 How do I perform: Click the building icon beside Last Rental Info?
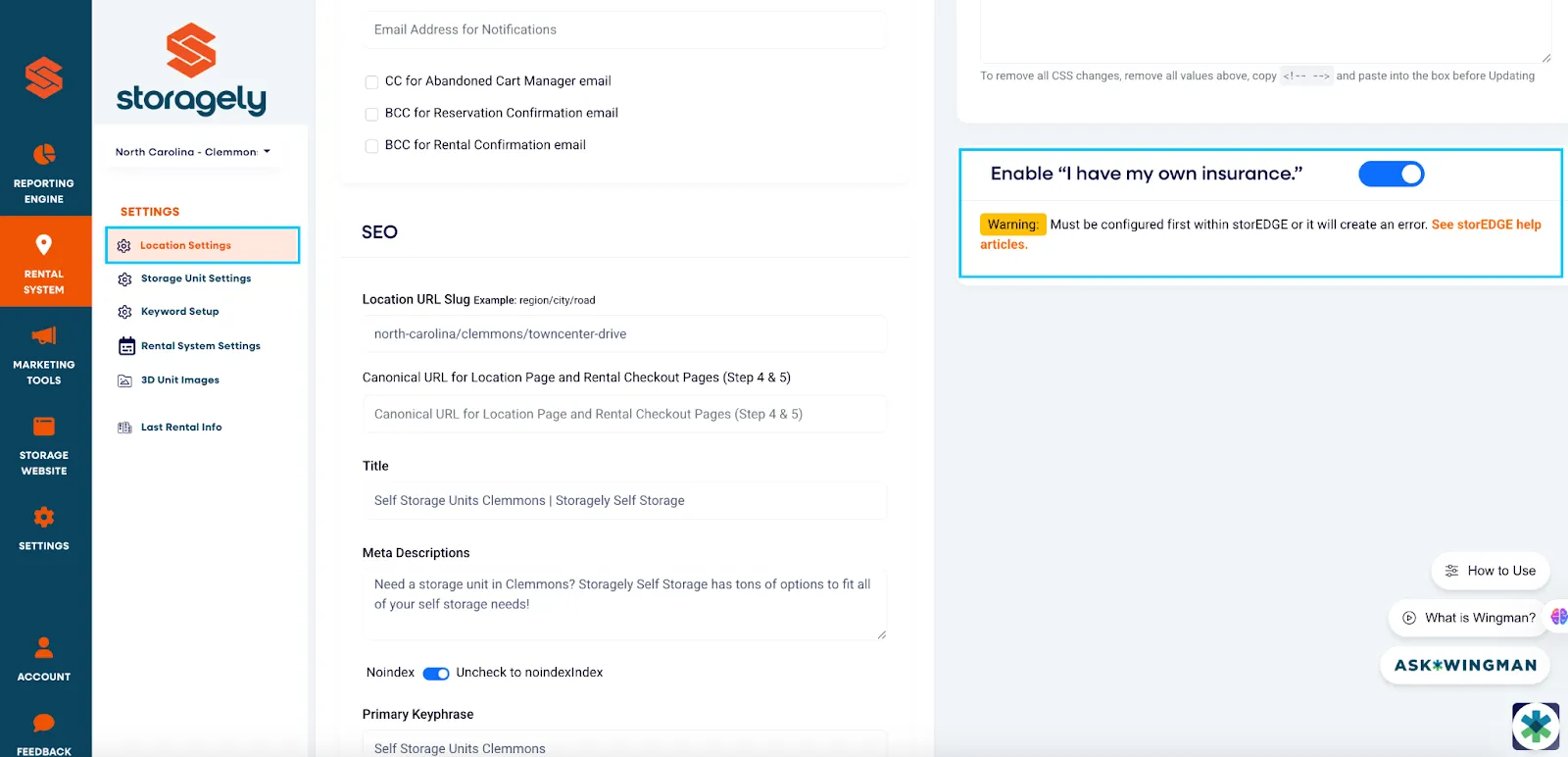coord(124,428)
